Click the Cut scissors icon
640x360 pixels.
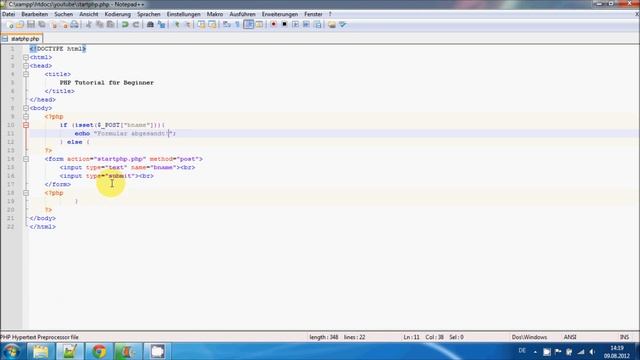tap(89, 24)
